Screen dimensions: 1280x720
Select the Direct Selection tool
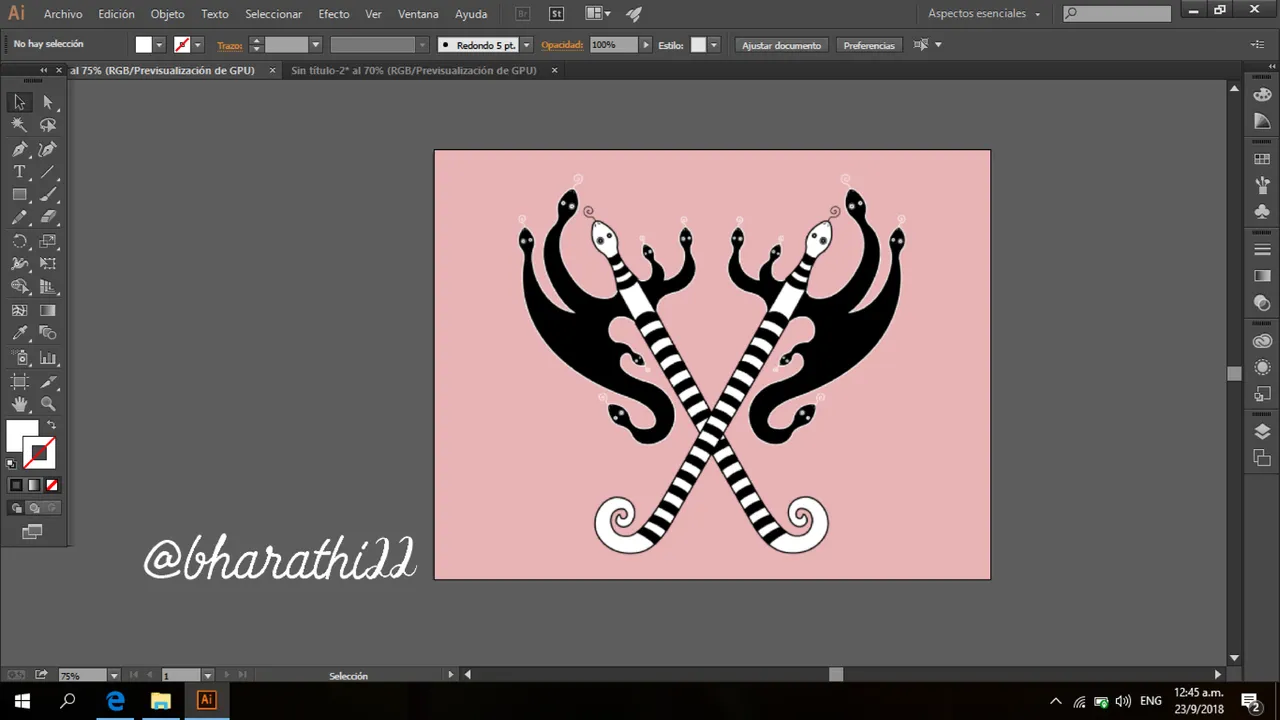pos(48,102)
